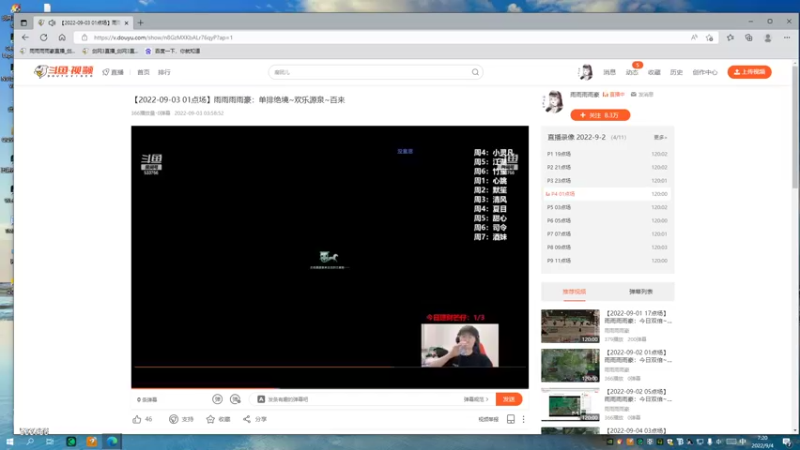Viewport: 800px width, 450px height.
Task: Play playlist item P9 11点场
Action: click(x=607, y=260)
